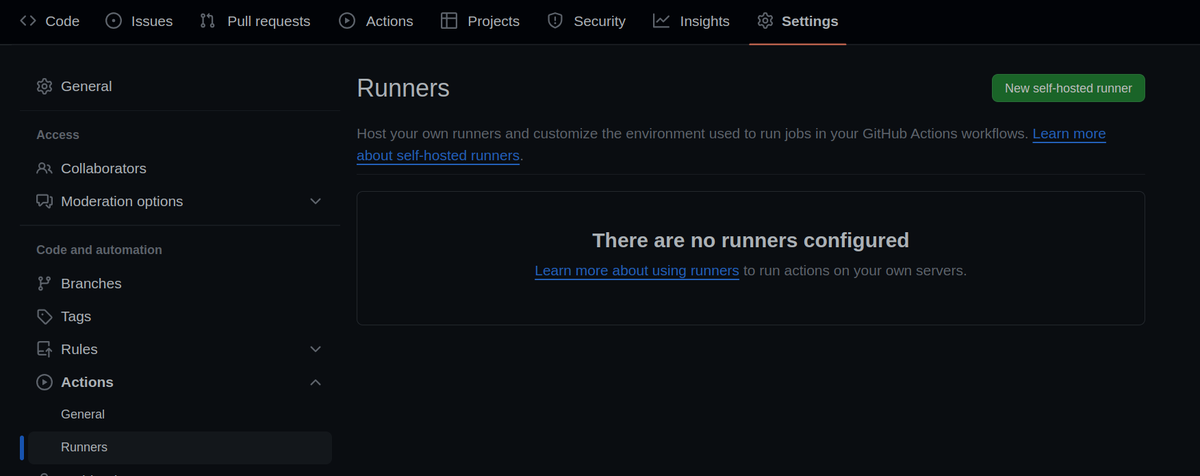Click the Issues circle-dot icon
This screenshot has height=476, width=1200.
click(x=113, y=21)
